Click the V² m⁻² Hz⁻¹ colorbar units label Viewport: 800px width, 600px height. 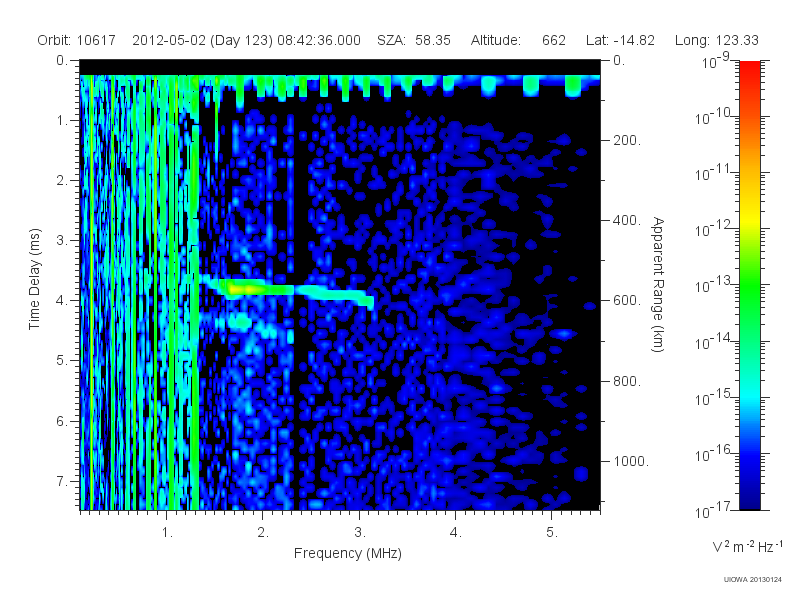click(747, 546)
